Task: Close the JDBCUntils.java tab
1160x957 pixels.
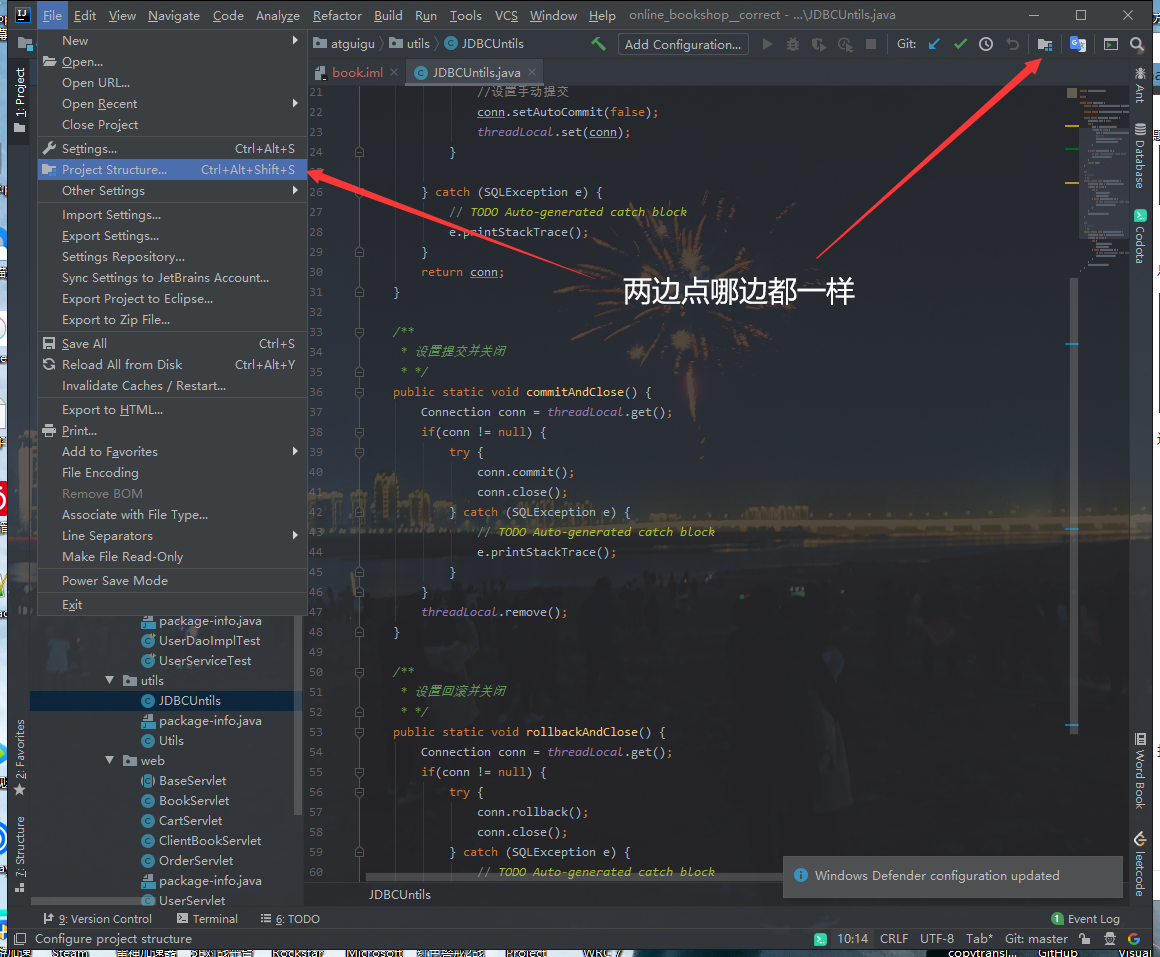Action: pos(532,72)
